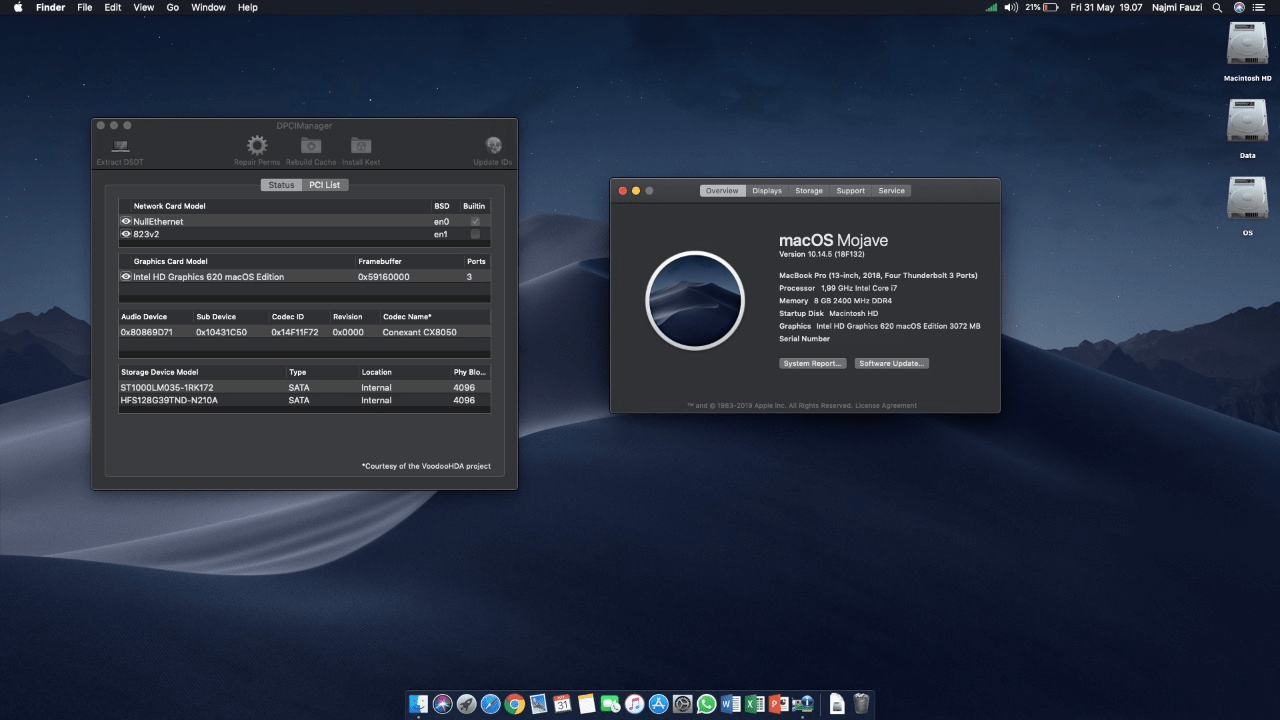Screen dimensions: 1280x720
Task: Click System Report in About This Mac
Action: tap(812, 363)
